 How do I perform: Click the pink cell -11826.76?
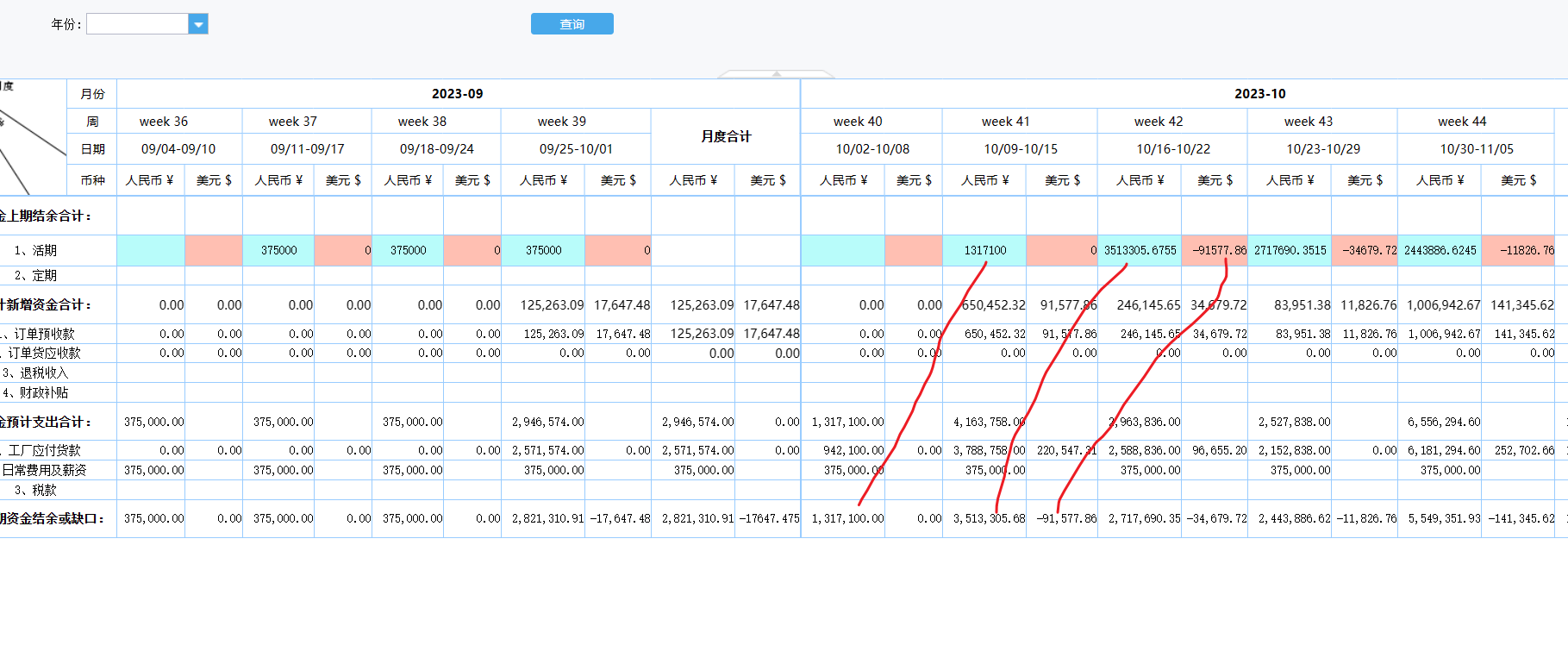[1518, 250]
